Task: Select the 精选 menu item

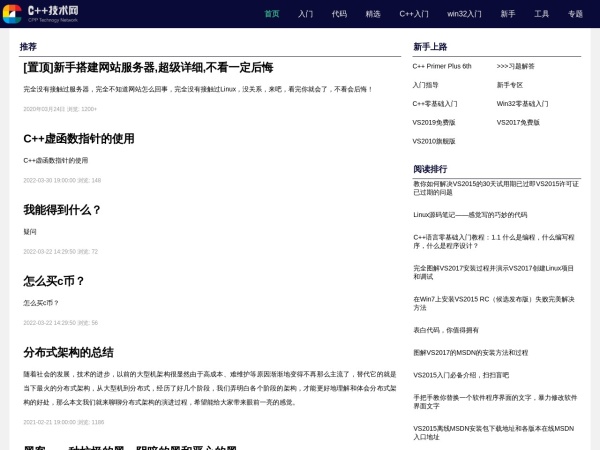Action: [x=373, y=14]
